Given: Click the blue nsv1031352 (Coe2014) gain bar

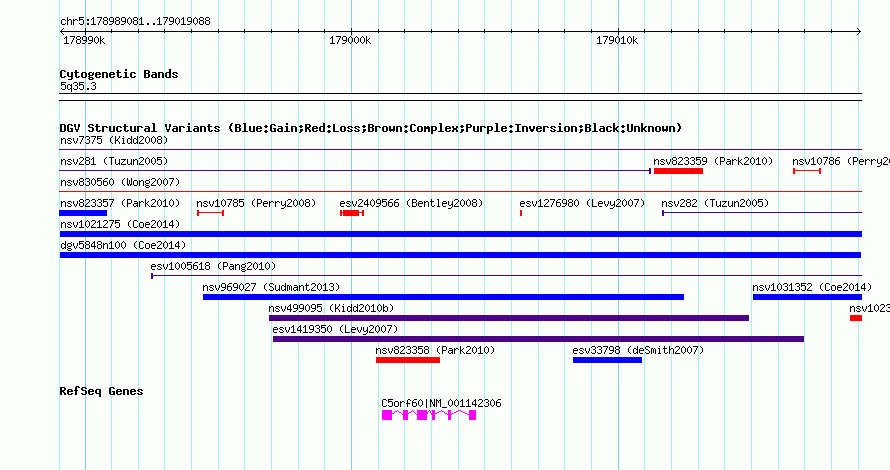Looking at the screenshot, I should tap(808, 297).
